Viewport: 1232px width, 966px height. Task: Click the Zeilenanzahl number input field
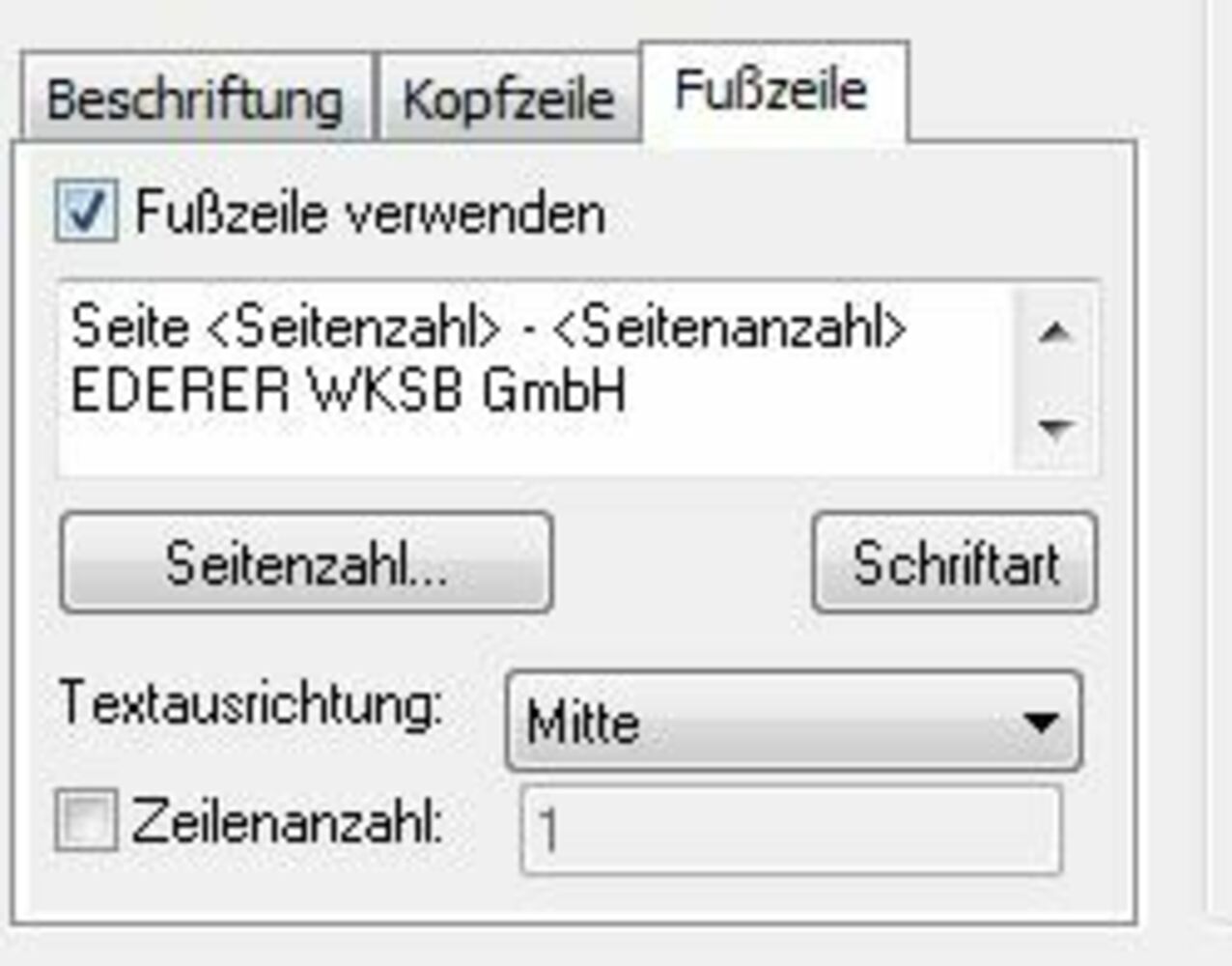[x=790, y=830]
